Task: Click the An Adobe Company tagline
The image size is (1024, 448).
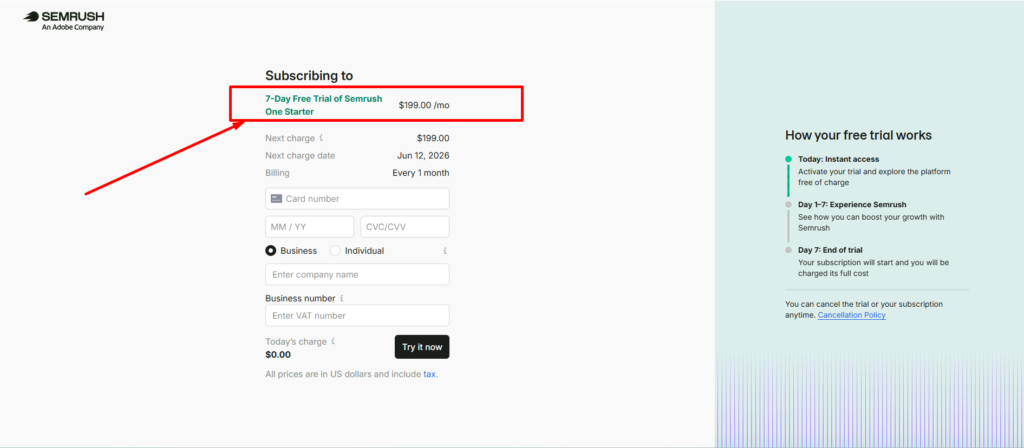Action: [72, 27]
